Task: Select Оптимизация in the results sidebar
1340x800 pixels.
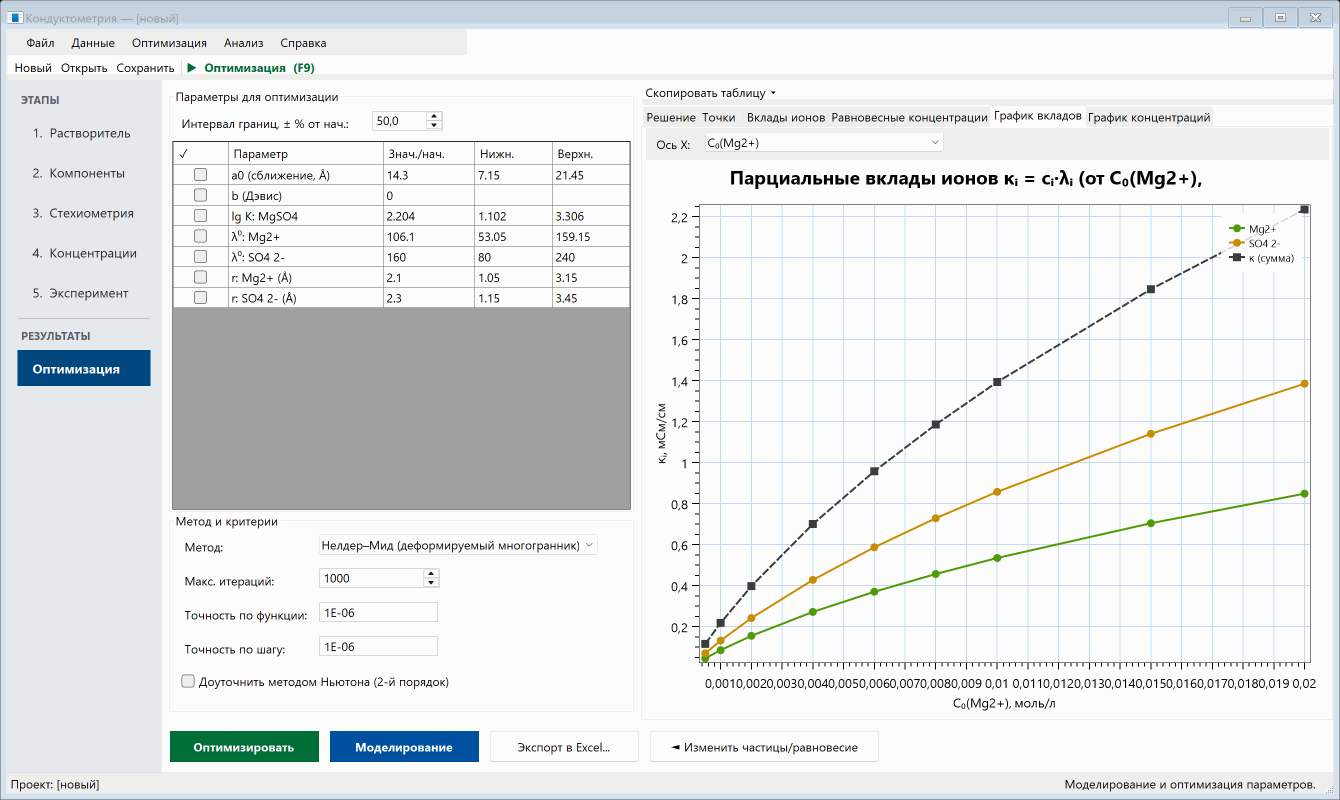Action: [83, 368]
